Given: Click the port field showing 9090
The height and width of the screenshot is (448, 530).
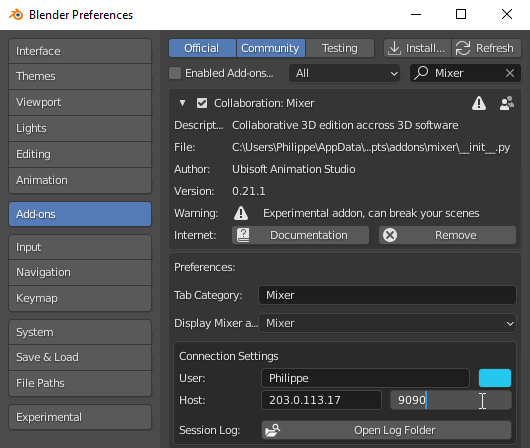Looking at the screenshot, I should pyautogui.click(x=451, y=400).
